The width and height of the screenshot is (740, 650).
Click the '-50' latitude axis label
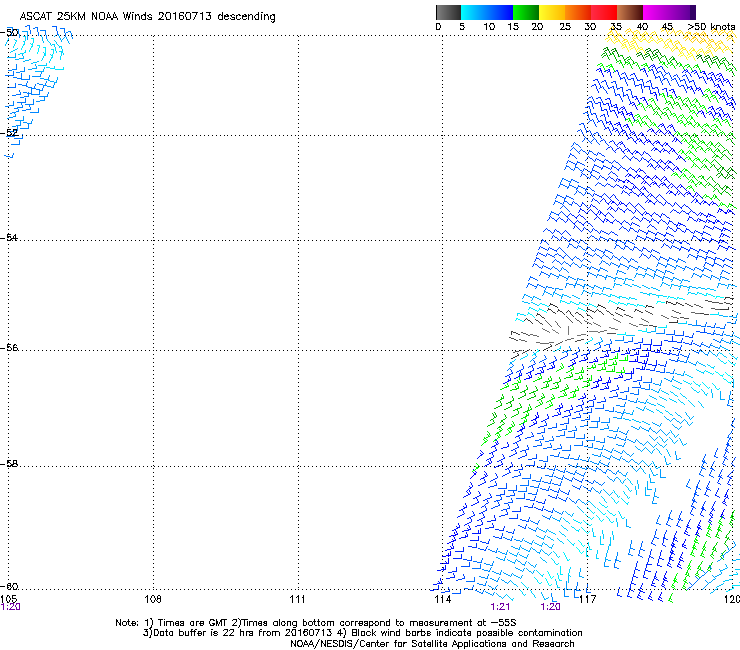click(x=9, y=33)
